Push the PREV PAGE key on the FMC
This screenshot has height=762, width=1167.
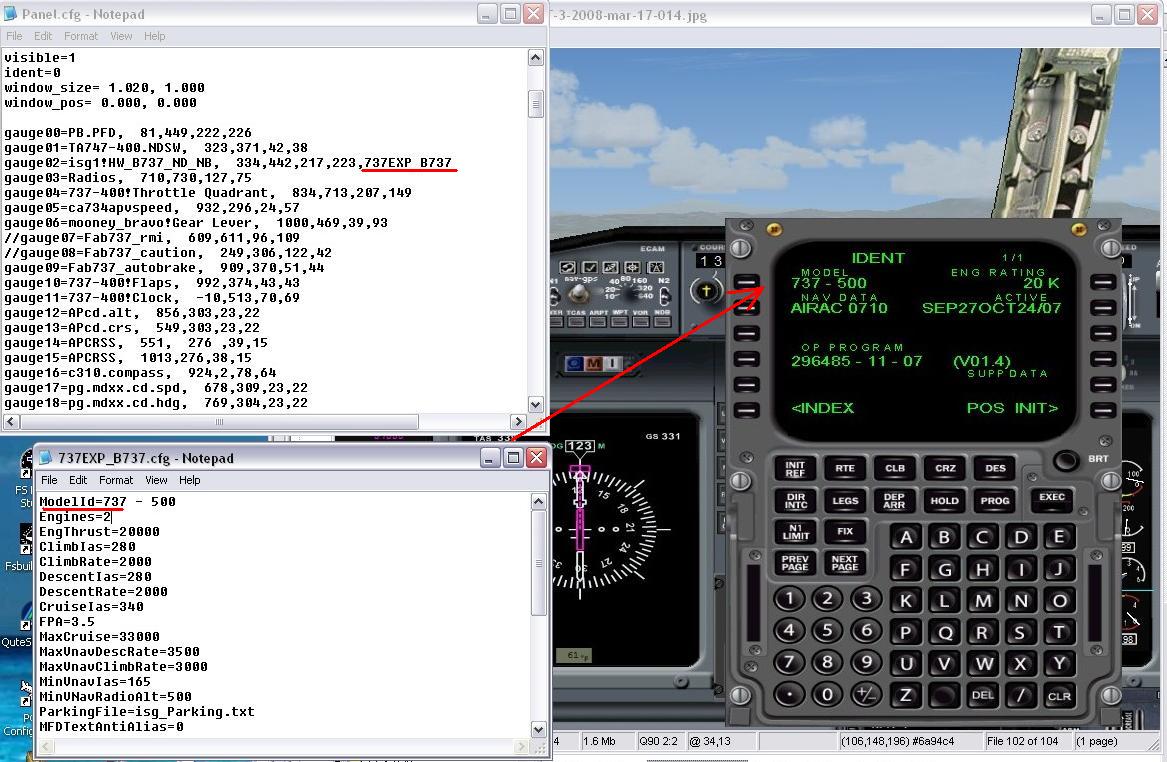[x=795, y=563]
